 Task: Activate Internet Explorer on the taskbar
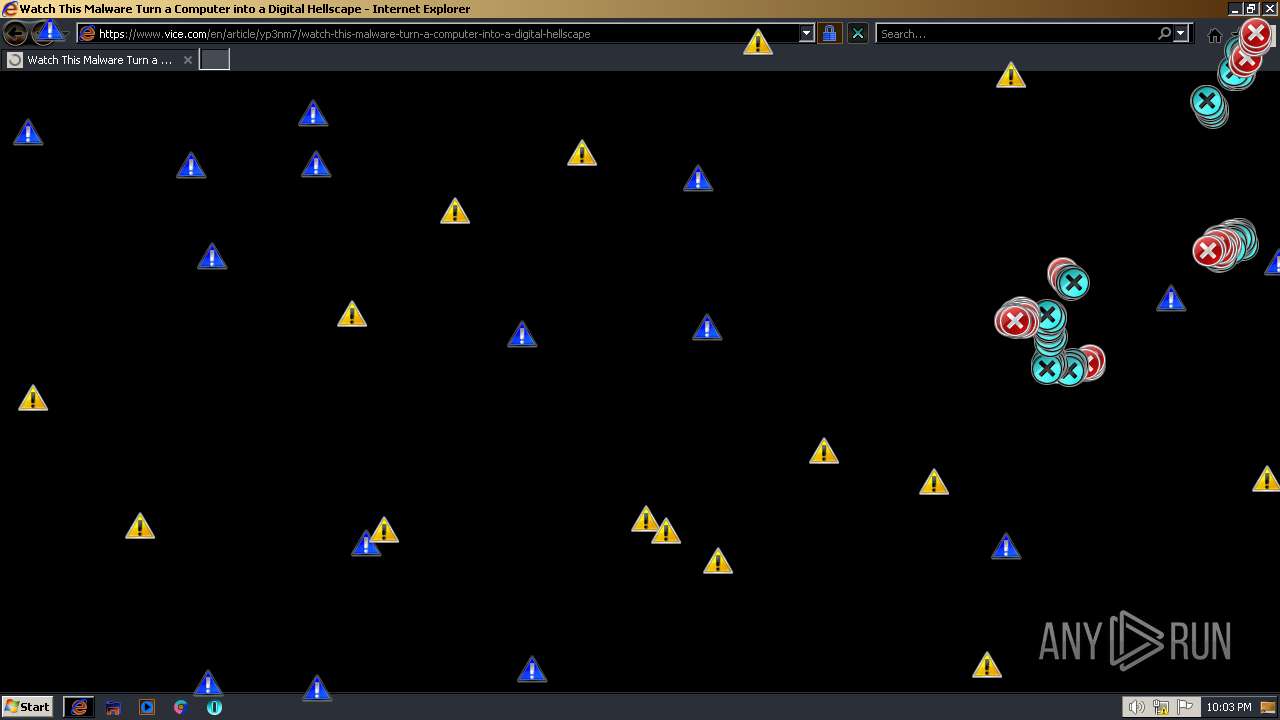79,707
